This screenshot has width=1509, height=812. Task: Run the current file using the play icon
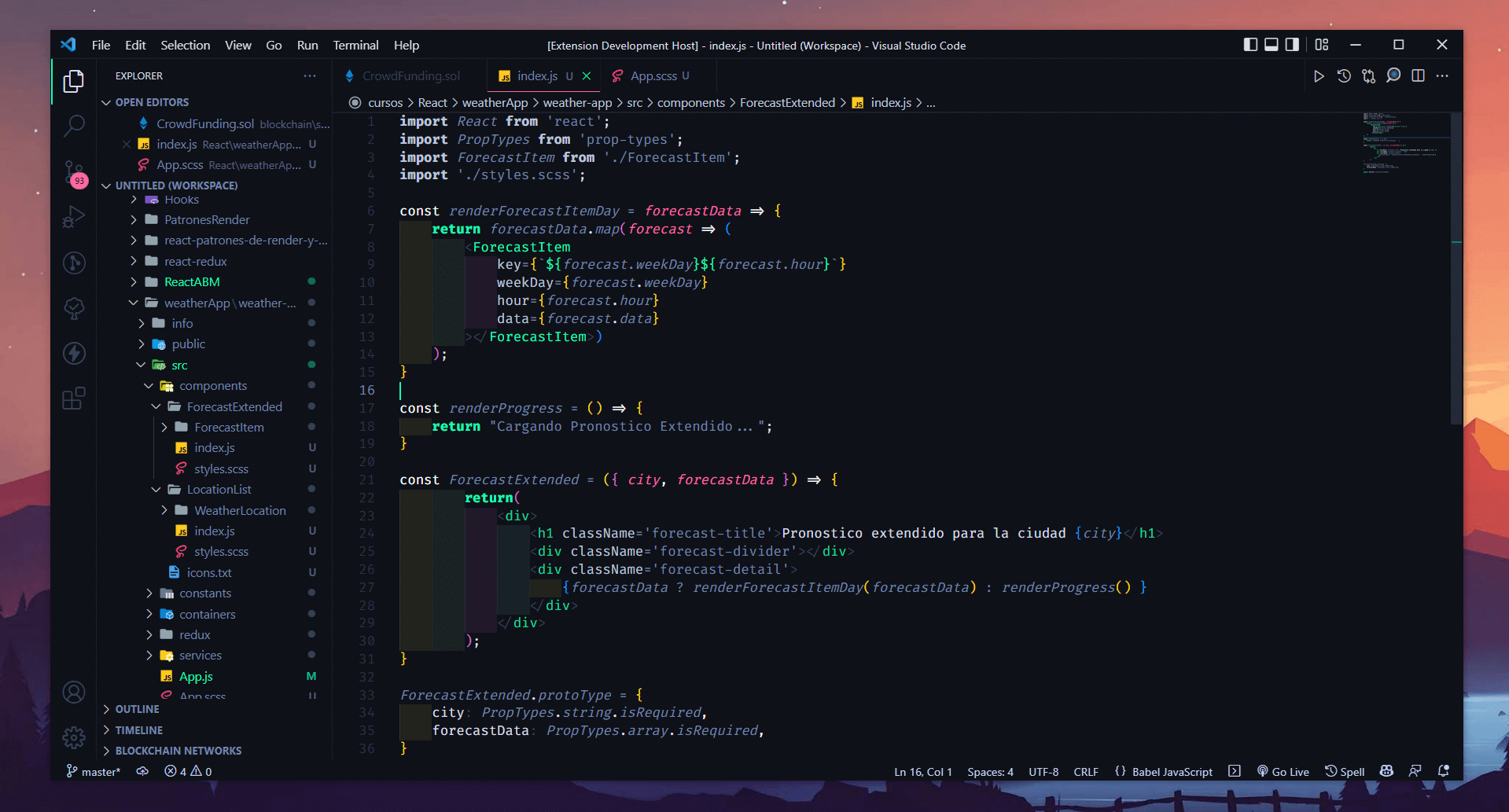click(x=1319, y=76)
